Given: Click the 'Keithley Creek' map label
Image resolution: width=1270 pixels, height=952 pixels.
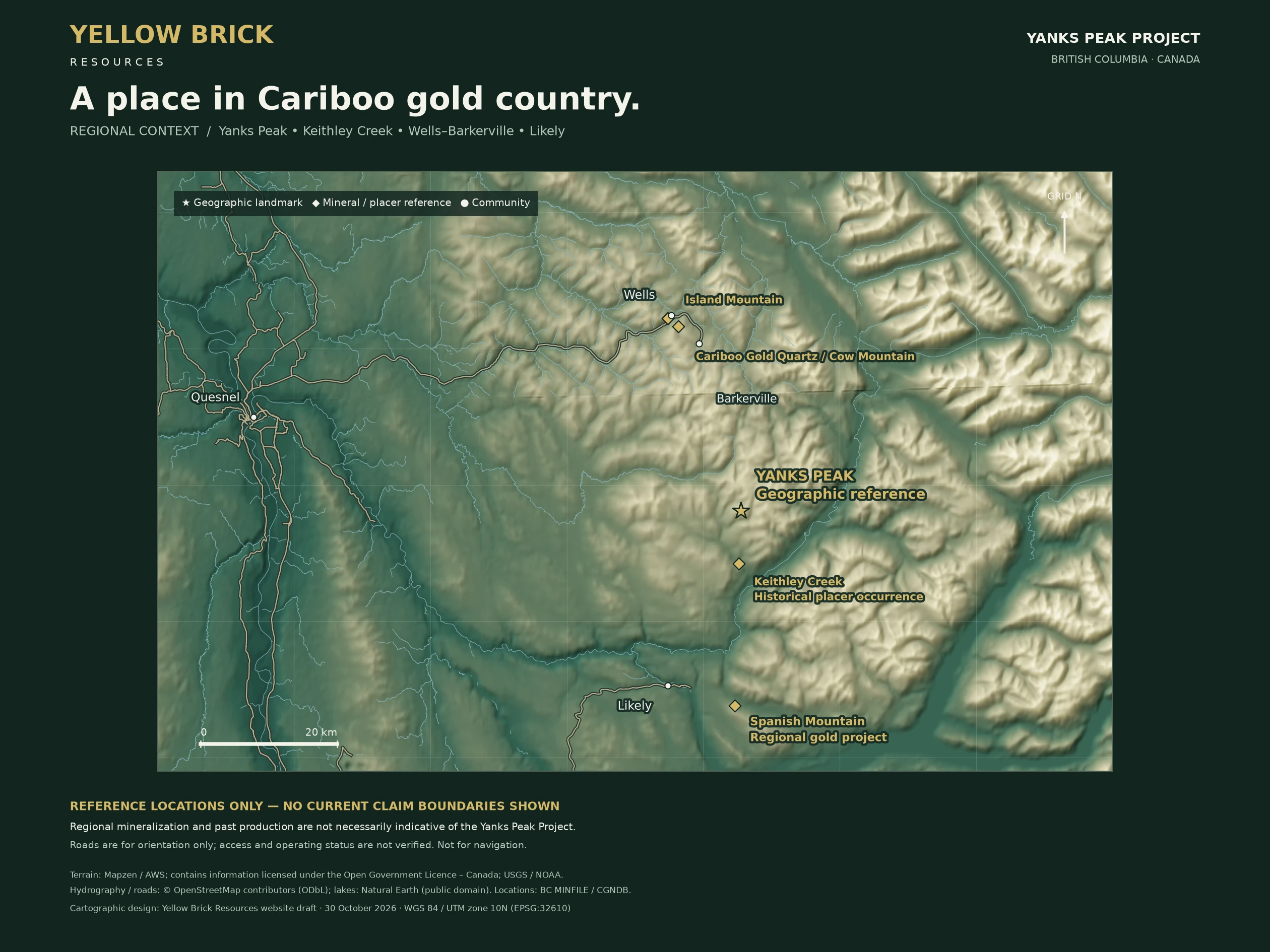Looking at the screenshot, I should [799, 581].
